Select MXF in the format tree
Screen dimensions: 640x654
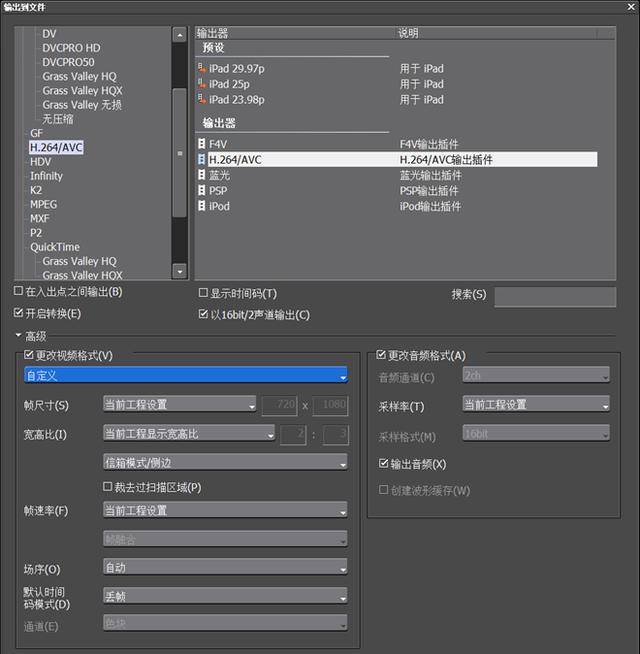[40, 219]
